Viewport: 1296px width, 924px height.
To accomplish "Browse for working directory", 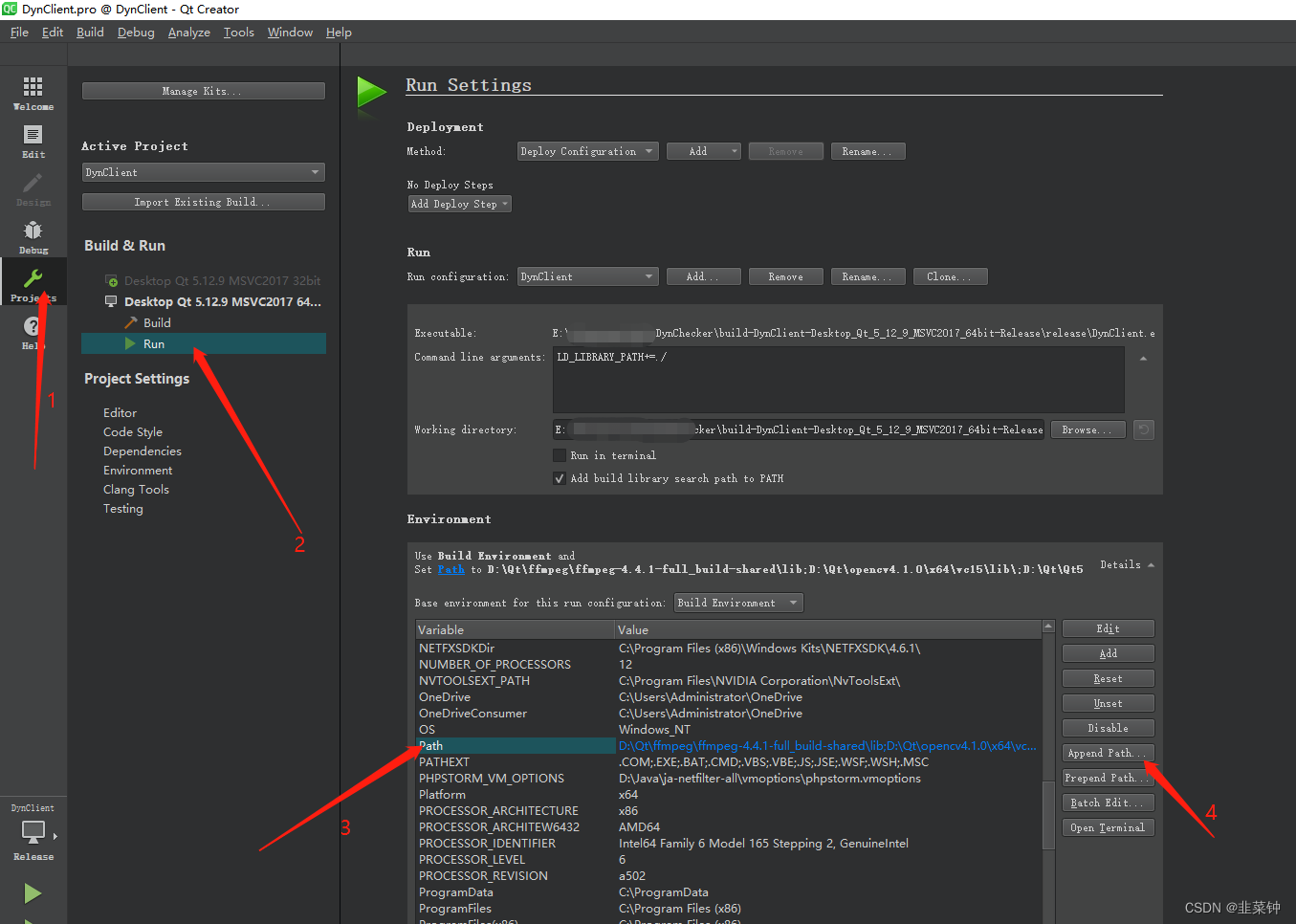I will (1088, 430).
